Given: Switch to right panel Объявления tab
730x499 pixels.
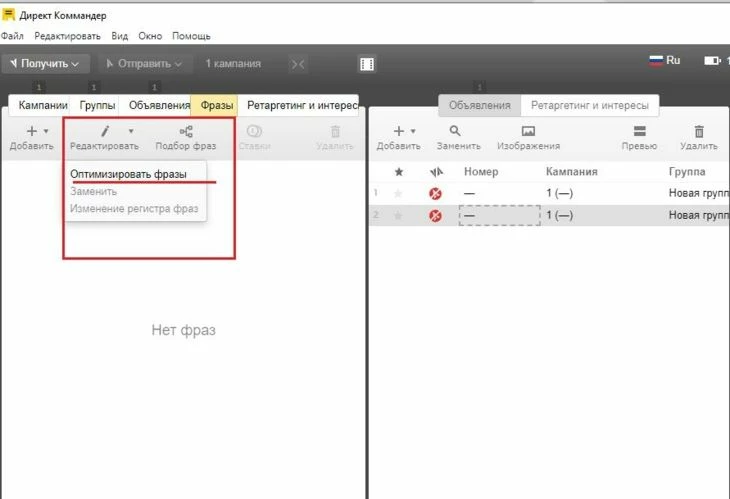Looking at the screenshot, I should tap(480, 106).
